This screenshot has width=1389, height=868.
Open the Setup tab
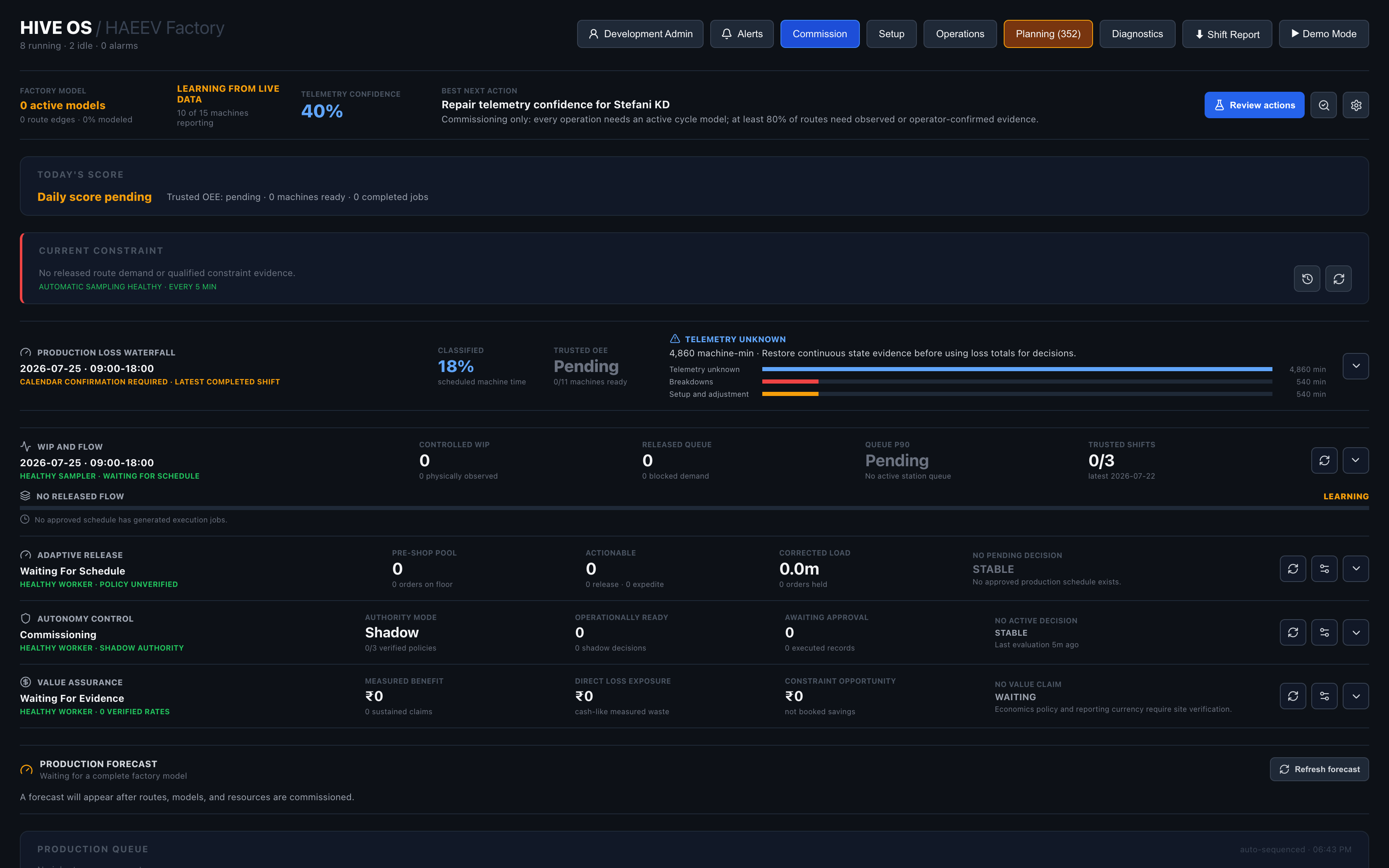pyautogui.click(x=891, y=34)
